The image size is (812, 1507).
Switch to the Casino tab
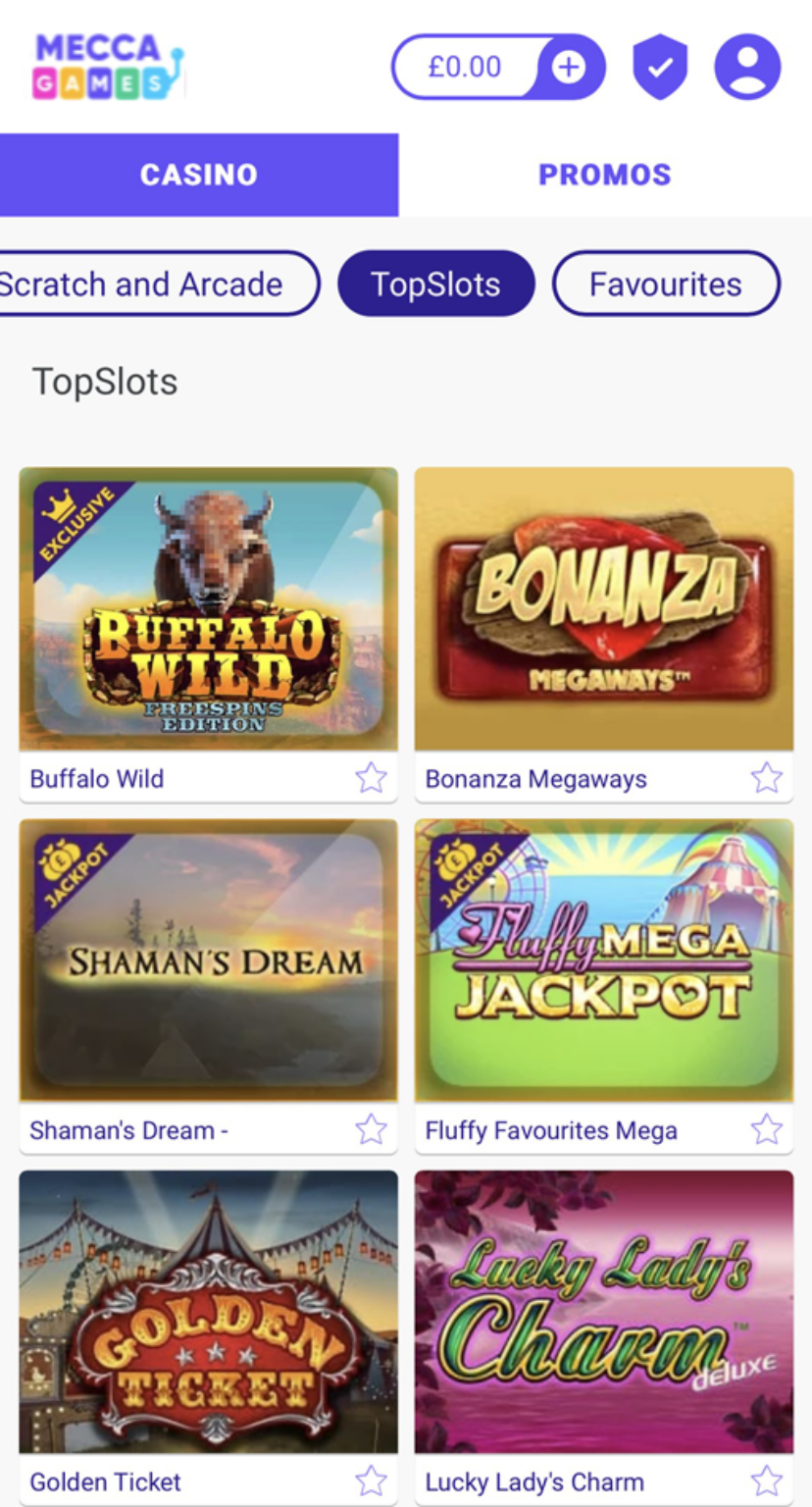click(x=199, y=175)
